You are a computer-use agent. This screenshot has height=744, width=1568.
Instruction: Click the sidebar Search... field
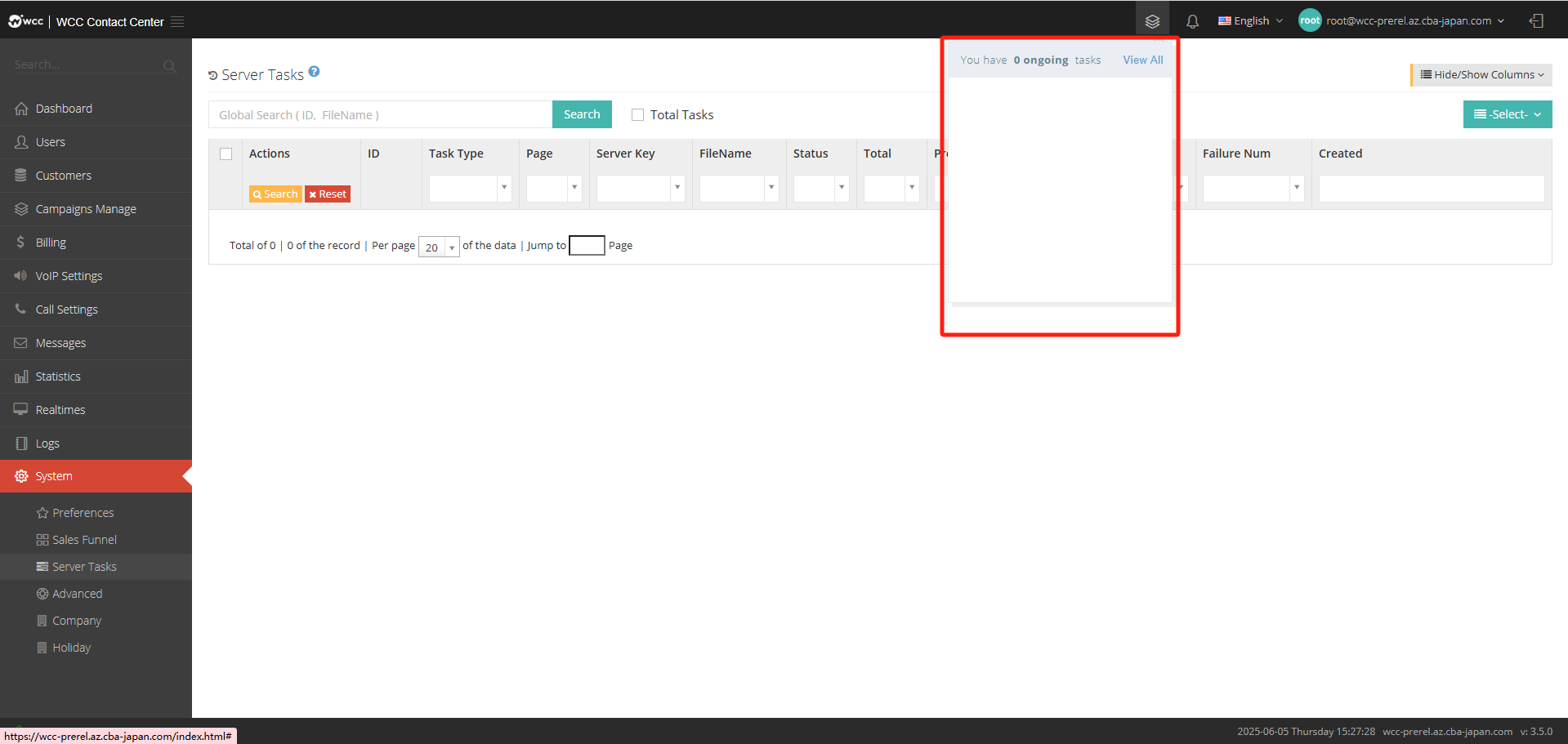[87, 65]
